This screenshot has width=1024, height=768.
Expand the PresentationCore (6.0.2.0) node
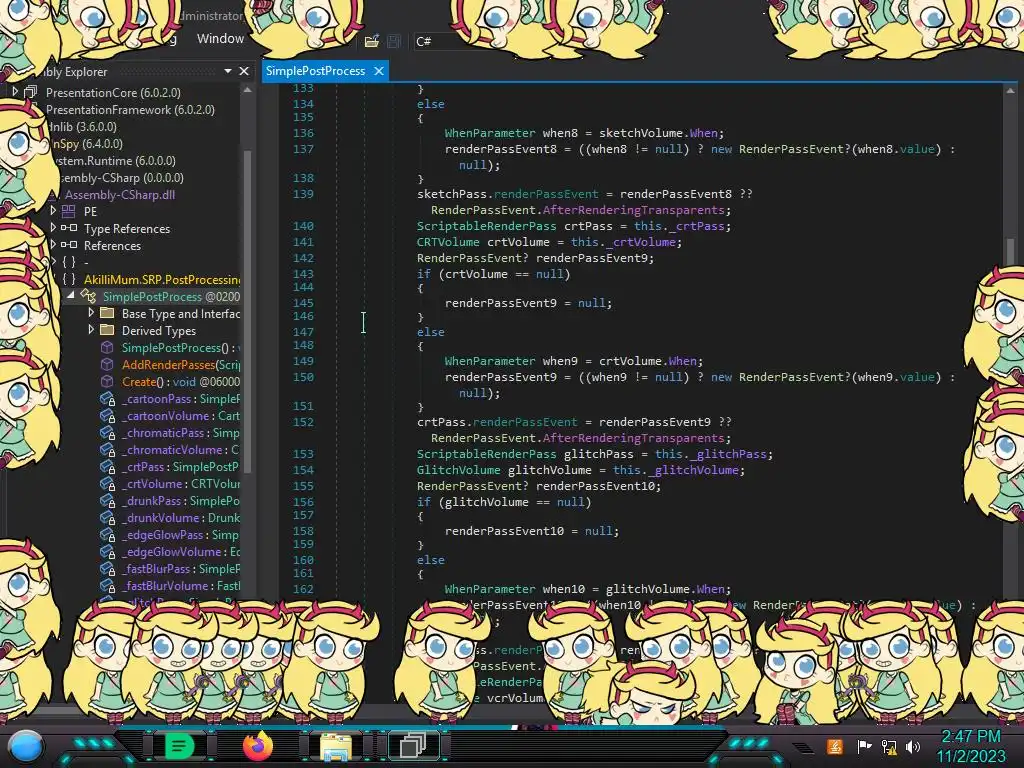(x=15, y=92)
